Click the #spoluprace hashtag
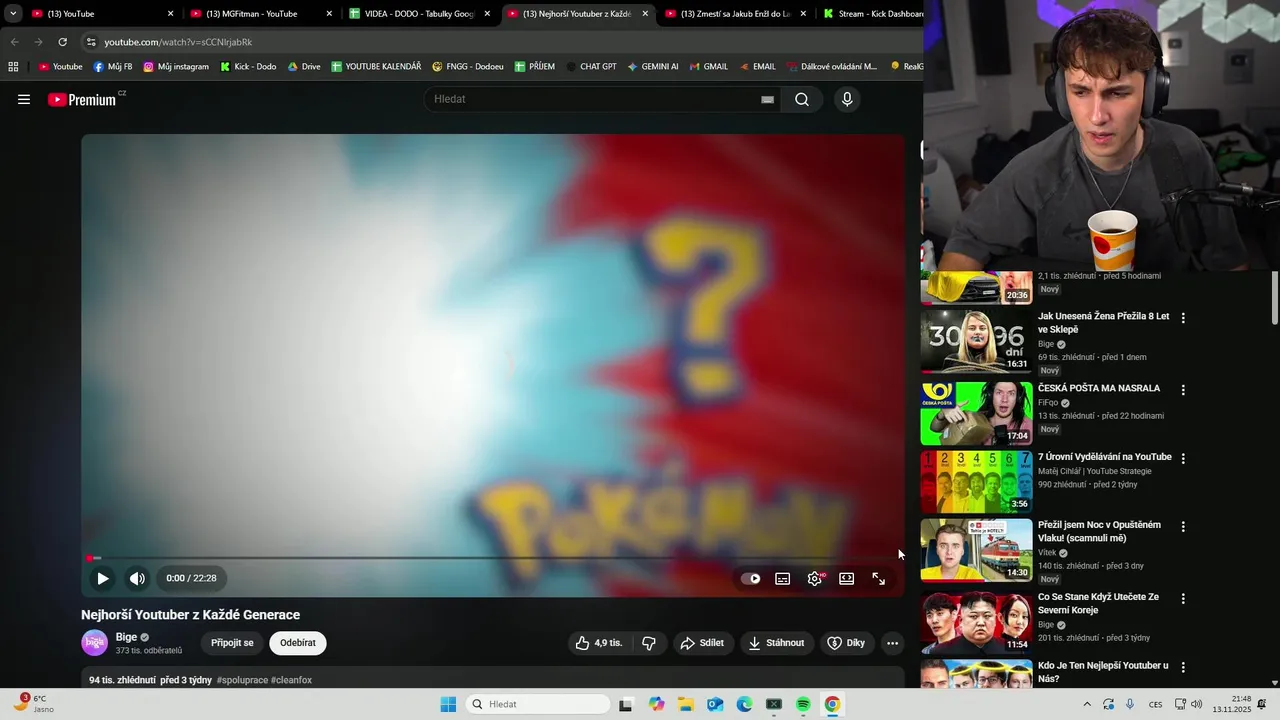This screenshot has width=1280, height=720. click(x=242, y=680)
